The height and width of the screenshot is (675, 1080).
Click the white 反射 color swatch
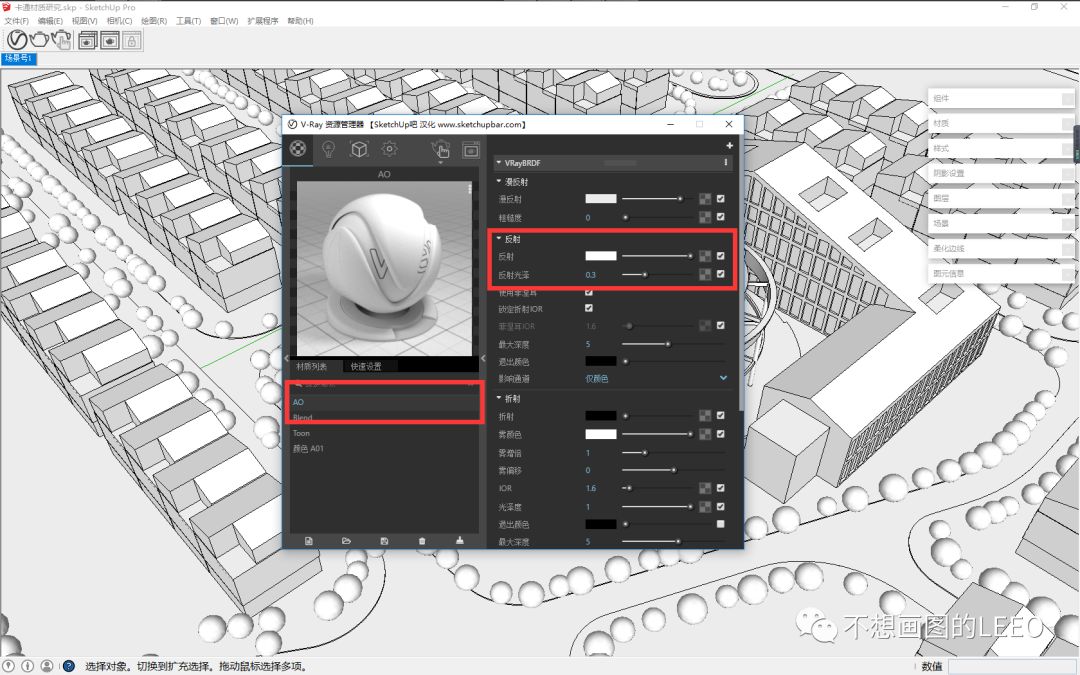tap(601, 256)
